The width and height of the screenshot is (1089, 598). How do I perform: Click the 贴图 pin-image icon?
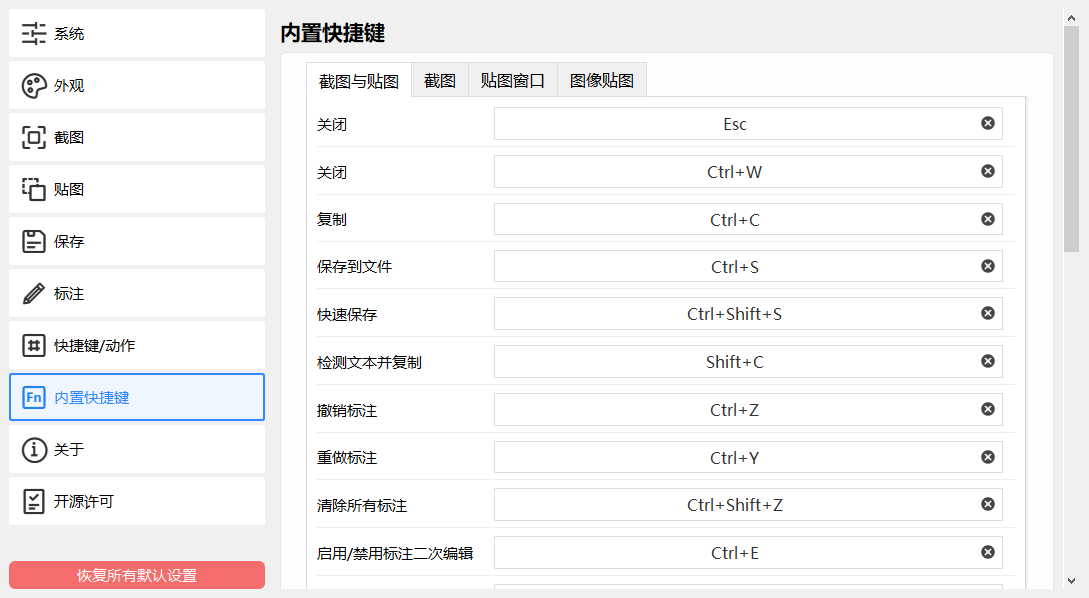[x=33, y=189]
